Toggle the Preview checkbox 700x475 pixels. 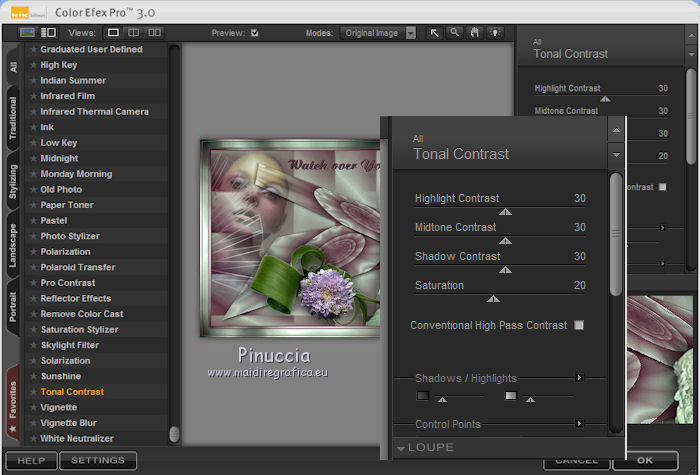[x=255, y=33]
